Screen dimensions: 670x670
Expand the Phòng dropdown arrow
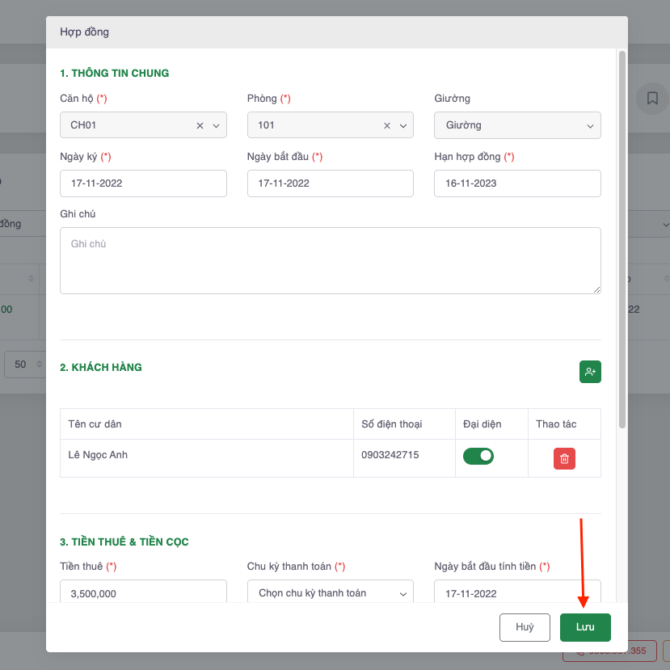403,126
